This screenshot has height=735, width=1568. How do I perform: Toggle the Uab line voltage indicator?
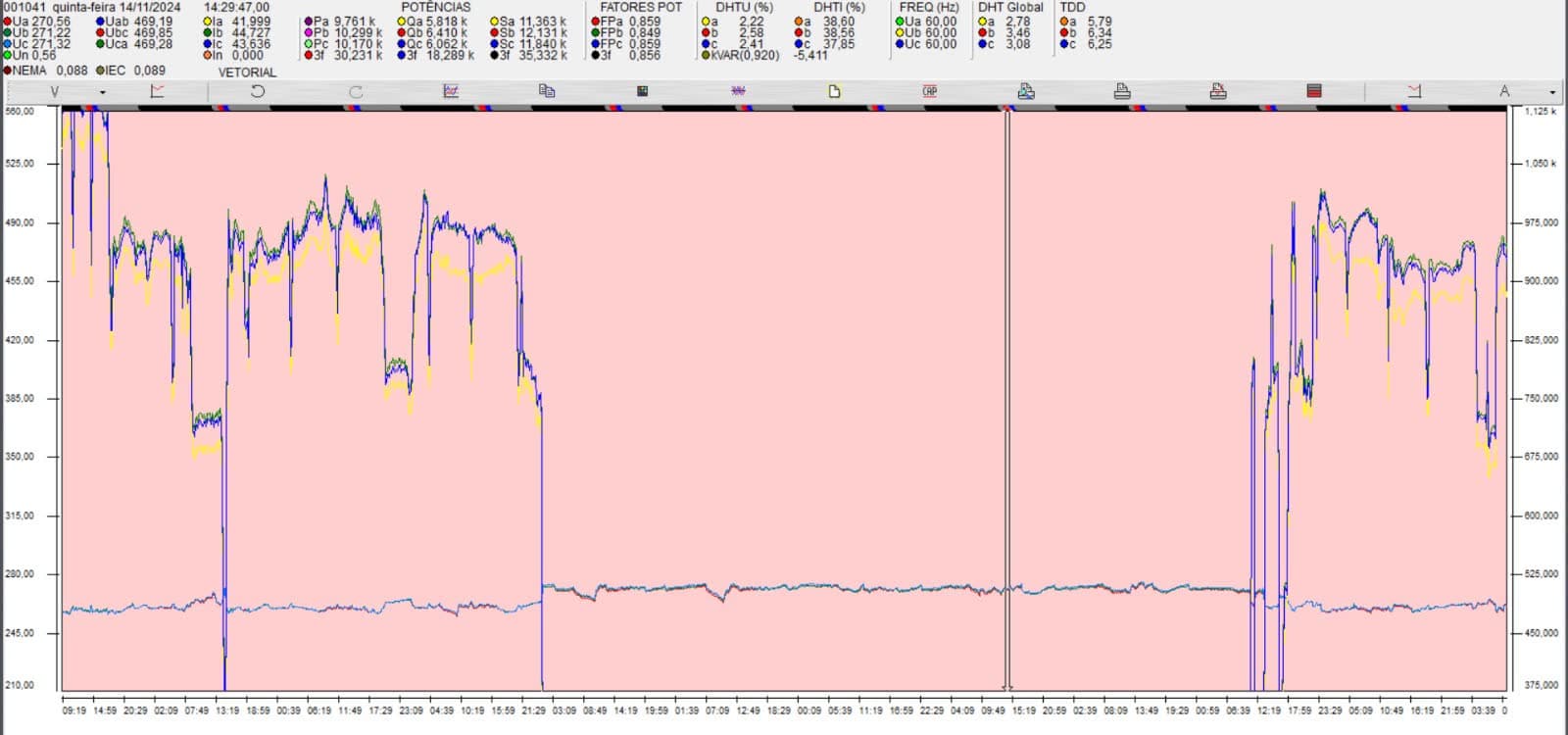click(x=101, y=22)
